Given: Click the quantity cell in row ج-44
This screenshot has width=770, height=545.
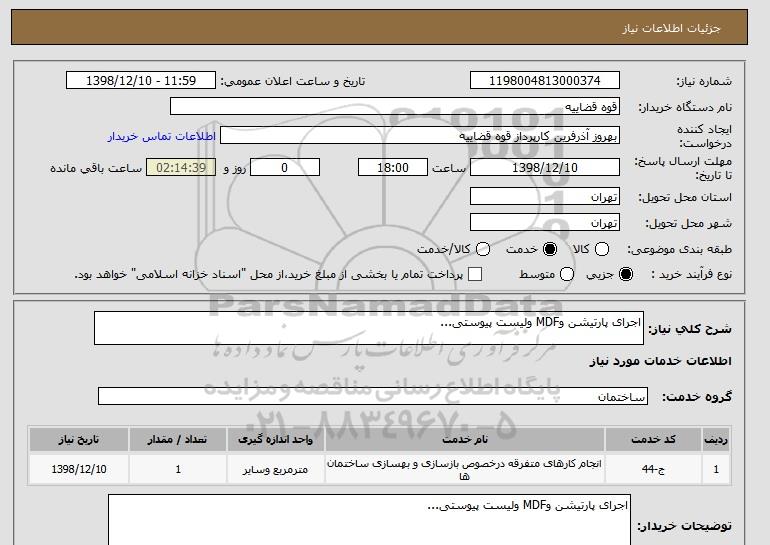Looking at the screenshot, I should 178,469.
